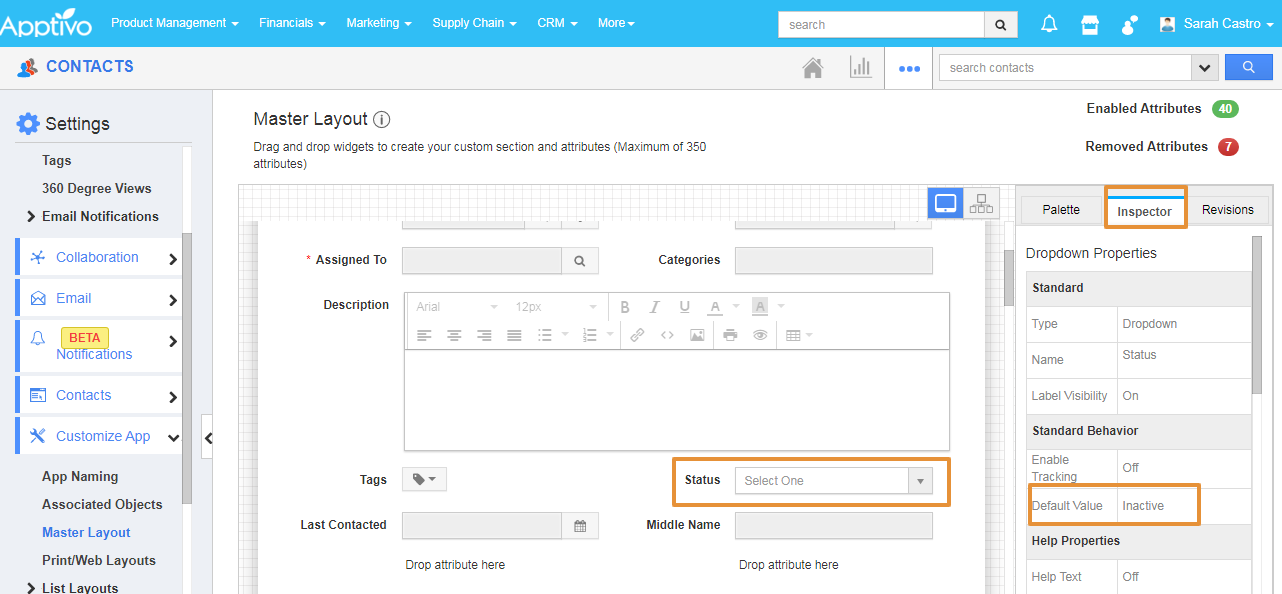Open the app store icon in header
This screenshot has width=1282, height=594.
1090,24
